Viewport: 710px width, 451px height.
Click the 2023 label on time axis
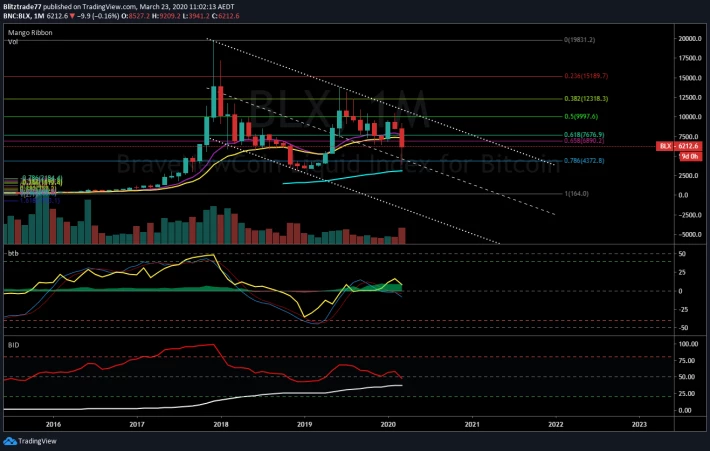(639, 424)
